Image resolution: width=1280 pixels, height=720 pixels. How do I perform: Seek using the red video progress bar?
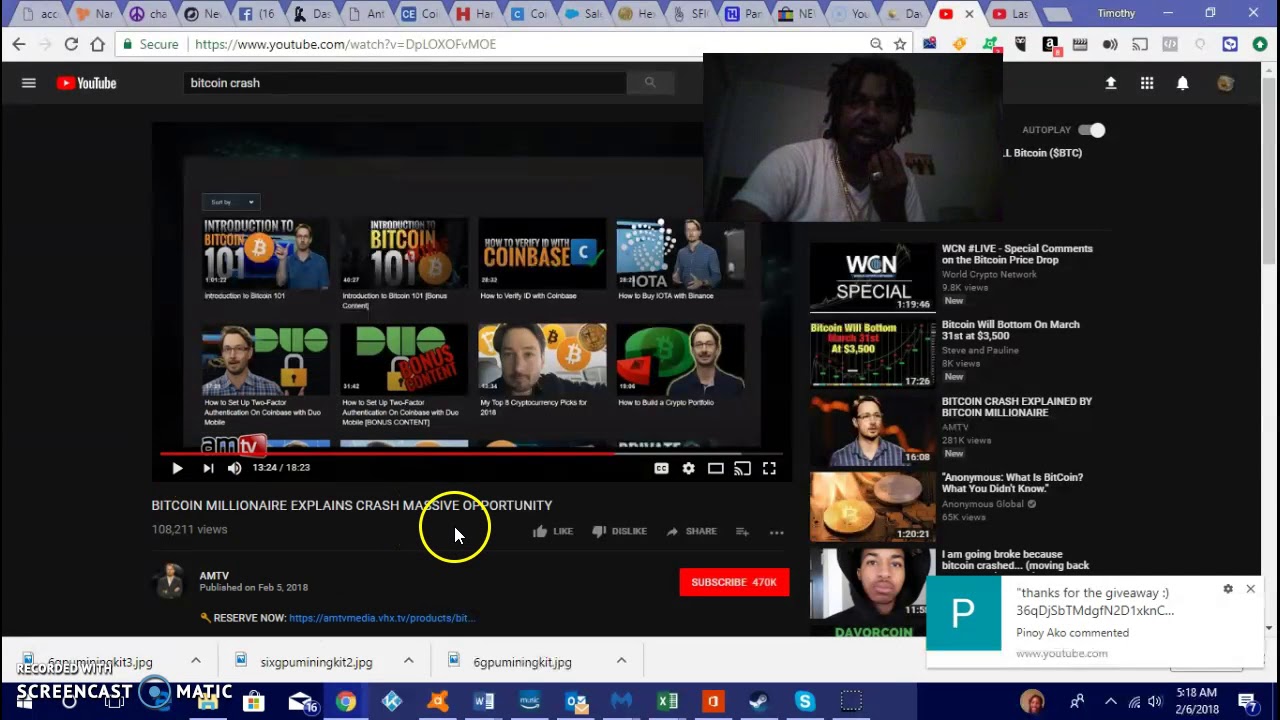click(472, 453)
